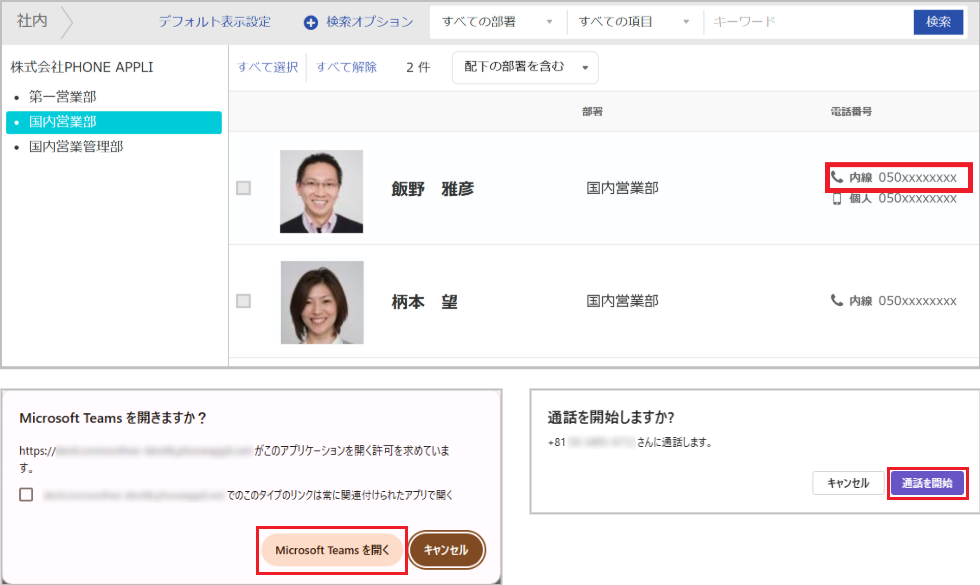980x585 pixels.
Task: Focus the キーワード search field
Action: click(x=809, y=22)
